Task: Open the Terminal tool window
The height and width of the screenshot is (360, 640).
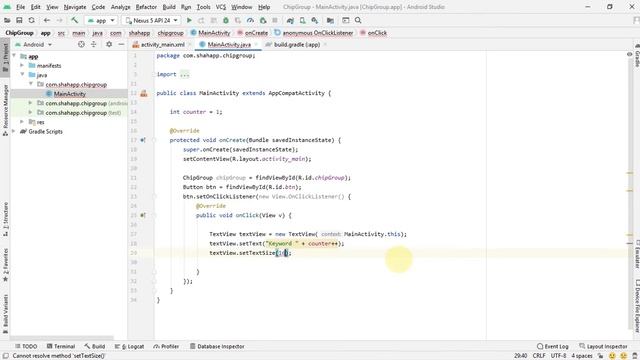Action: 61,346
